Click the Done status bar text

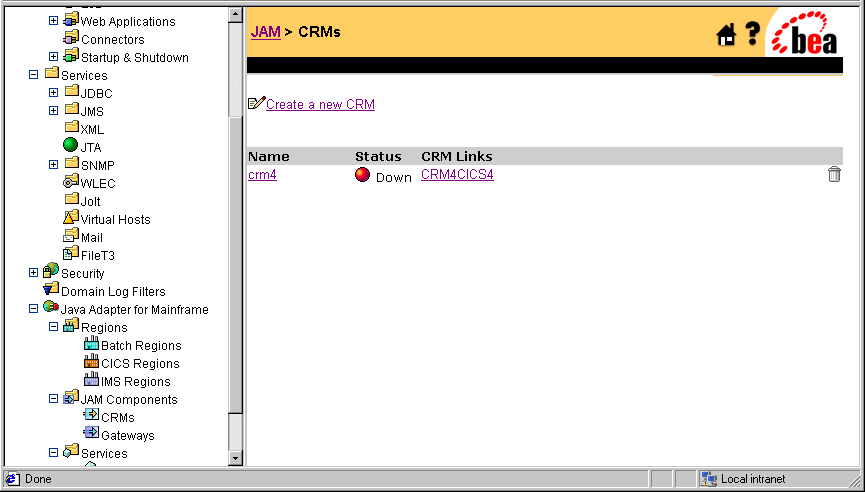tap(38, 479)
